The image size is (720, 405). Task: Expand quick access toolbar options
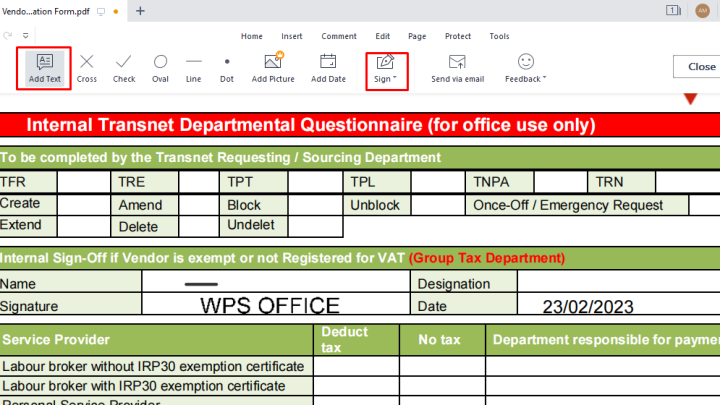click(26, 35)
